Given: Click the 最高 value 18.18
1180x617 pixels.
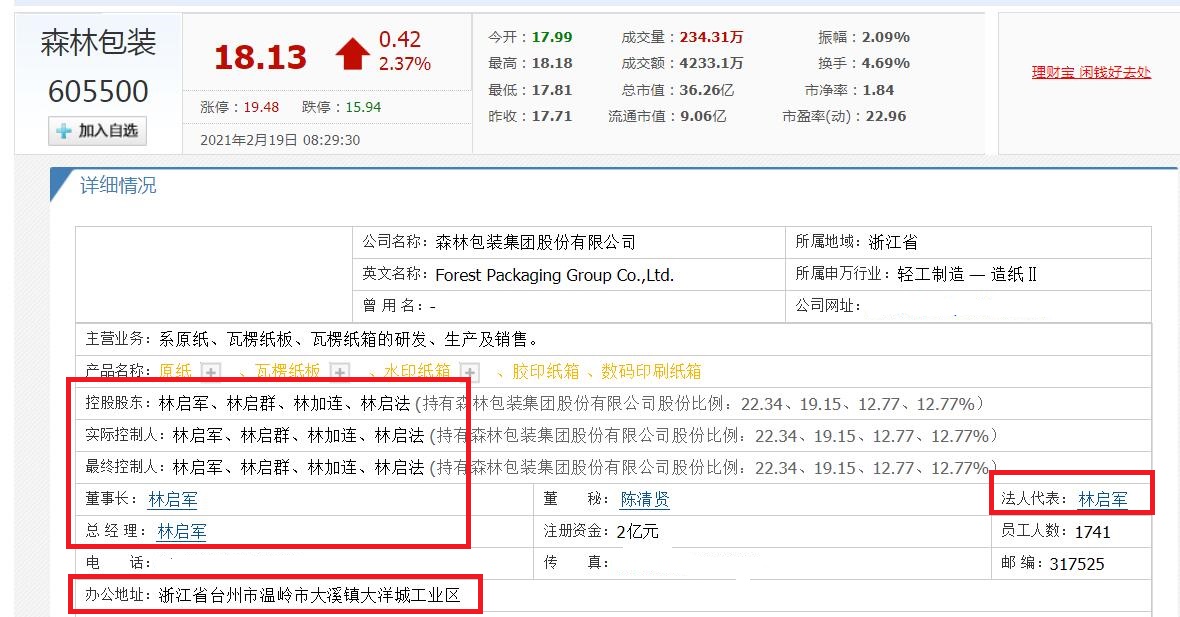Looking at the screenshot, I should (552, 63).
